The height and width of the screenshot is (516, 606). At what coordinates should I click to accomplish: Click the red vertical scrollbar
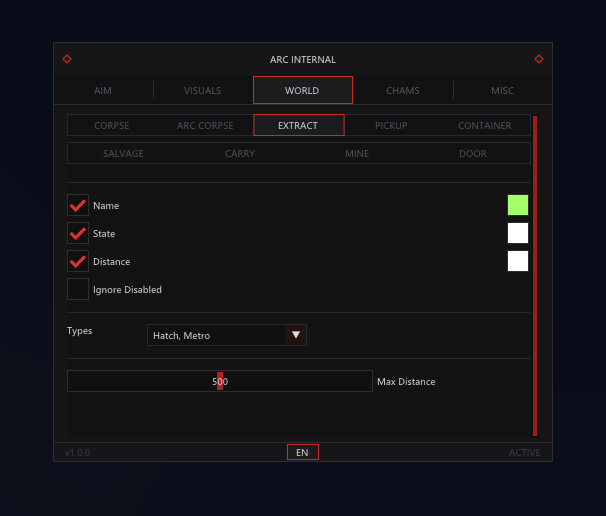pos(535,276)
